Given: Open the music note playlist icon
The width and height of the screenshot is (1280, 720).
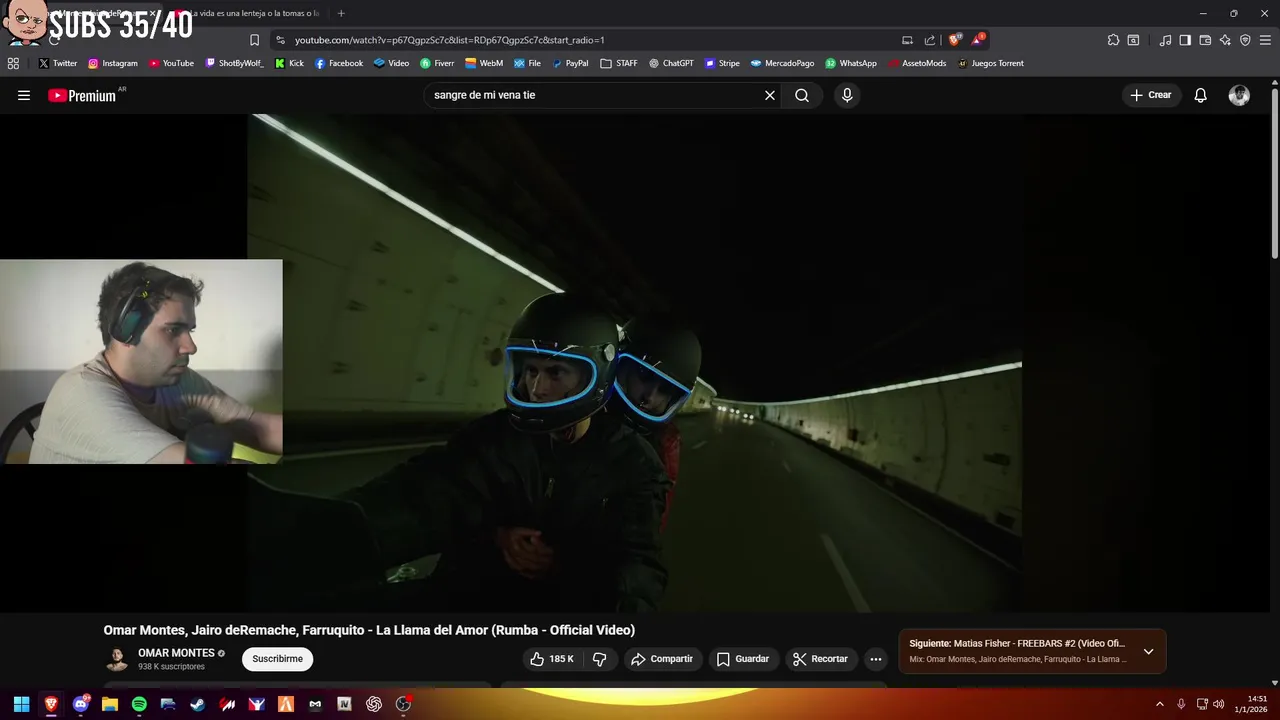Looking at the screenshot, I should (1165, 40).
